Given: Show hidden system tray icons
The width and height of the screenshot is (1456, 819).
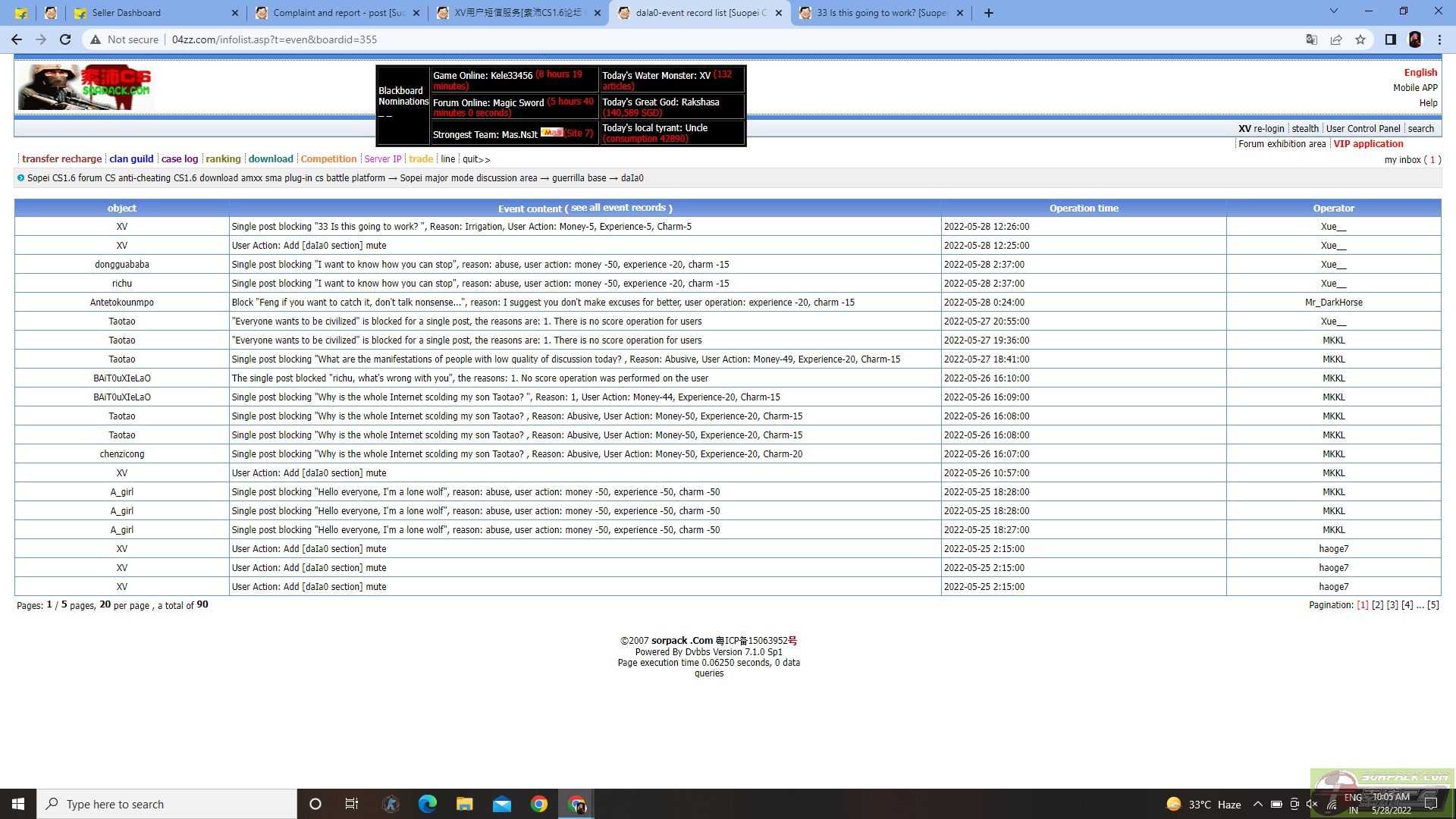Looking at the screenshot, I should (x=1258, y=804).
